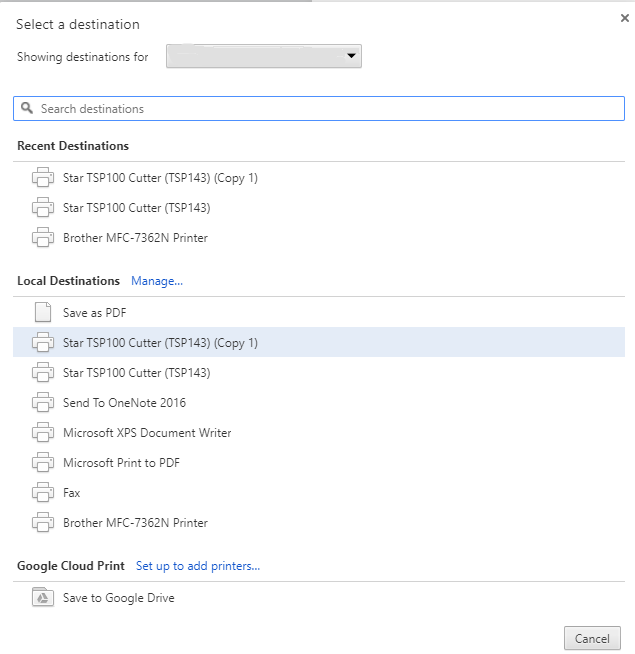Click the Microsoft XPS Document Writer printer icon
Image resolution: width=635 pixels, height=654 pixels.
[42, 433]
